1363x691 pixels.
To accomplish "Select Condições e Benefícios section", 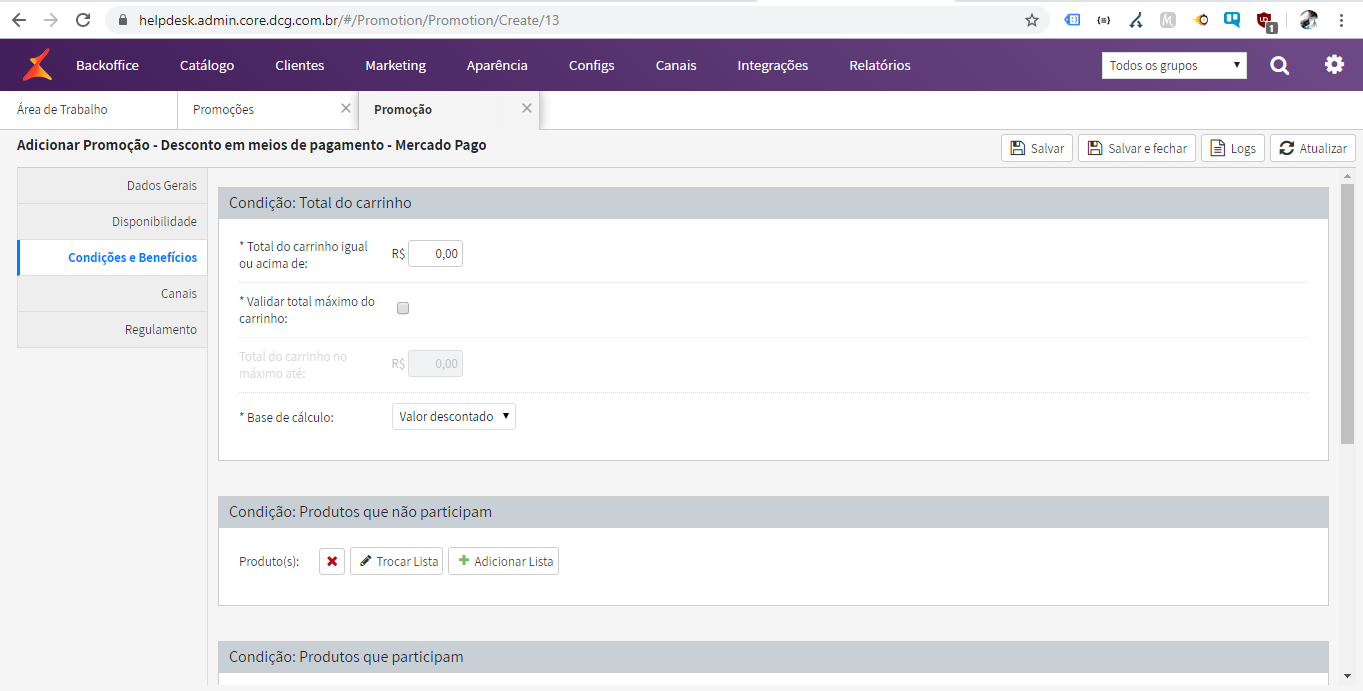I will [x=112, y=258].
